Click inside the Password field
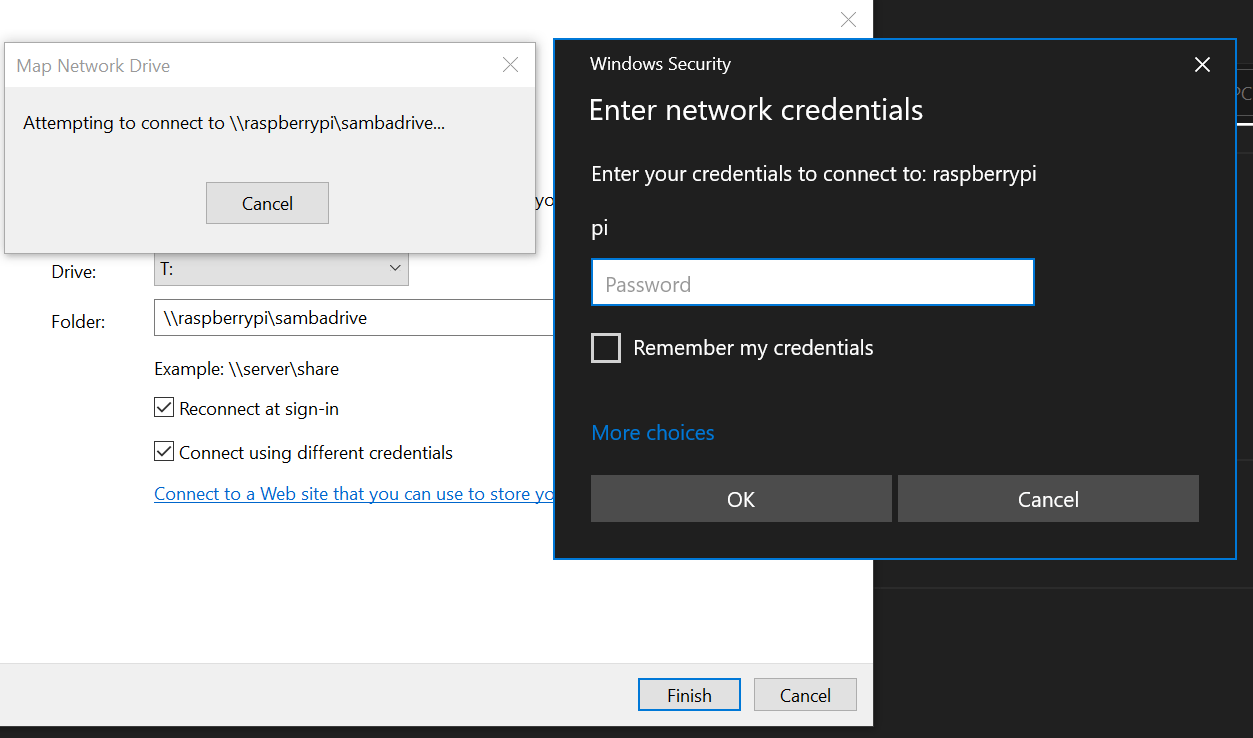The image size is (1253, 738). (812, 283)
